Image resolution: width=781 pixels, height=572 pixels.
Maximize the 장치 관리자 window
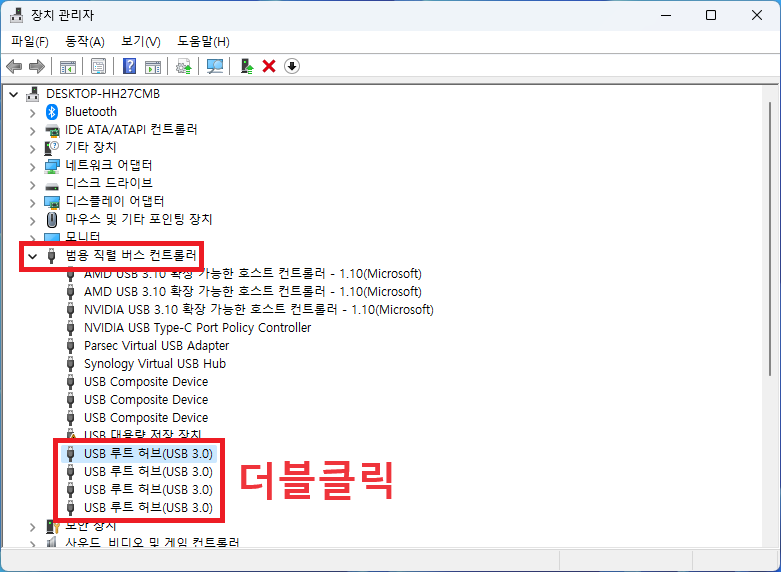pos(711,15)
